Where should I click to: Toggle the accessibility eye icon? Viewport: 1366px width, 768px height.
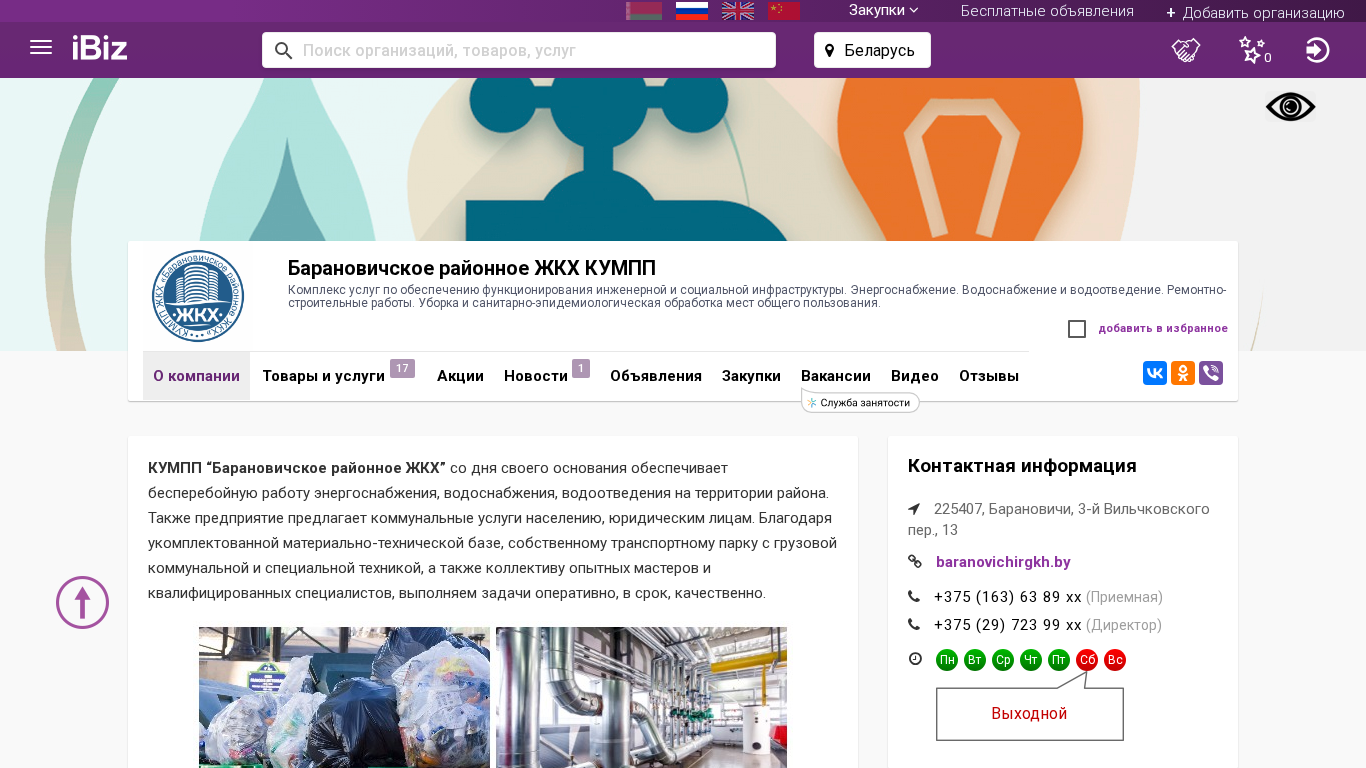point(1291,107)
